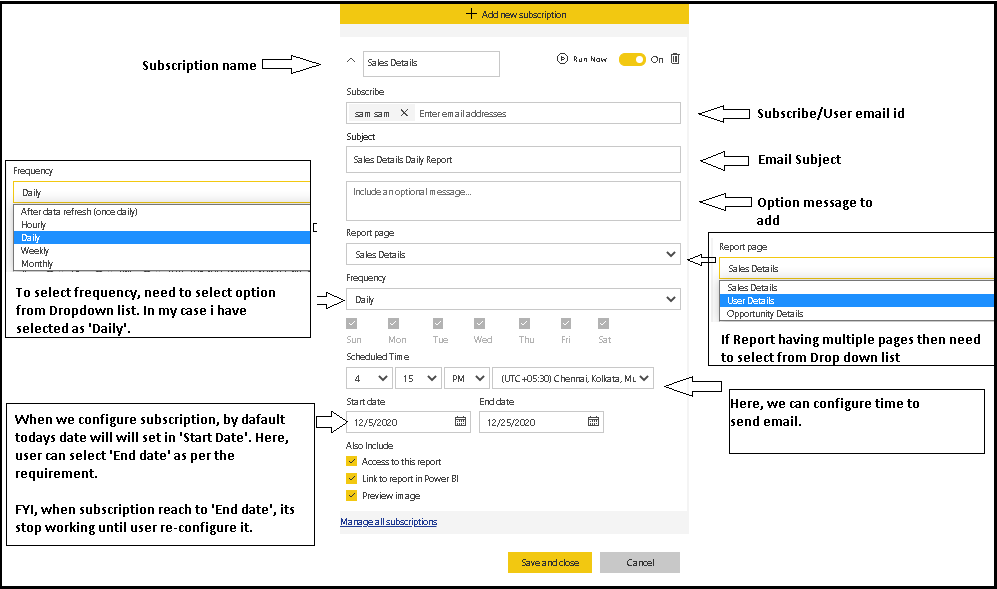
Task: Delete subscription using the trash icon
Action: point(675,59)
